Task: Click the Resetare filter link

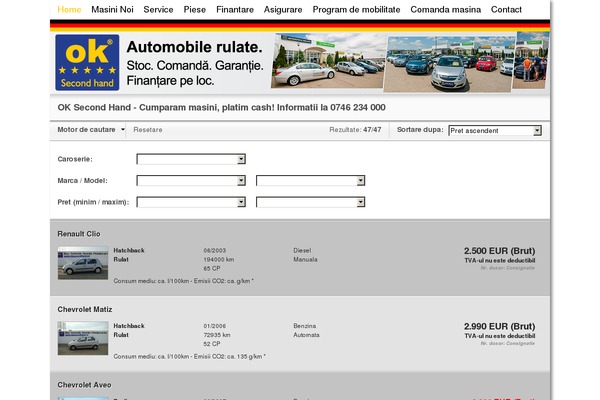Action: 147,130
